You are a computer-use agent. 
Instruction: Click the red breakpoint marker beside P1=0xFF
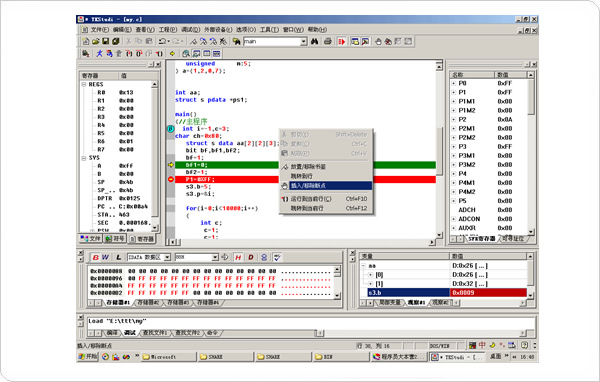(x=171, y=179)
